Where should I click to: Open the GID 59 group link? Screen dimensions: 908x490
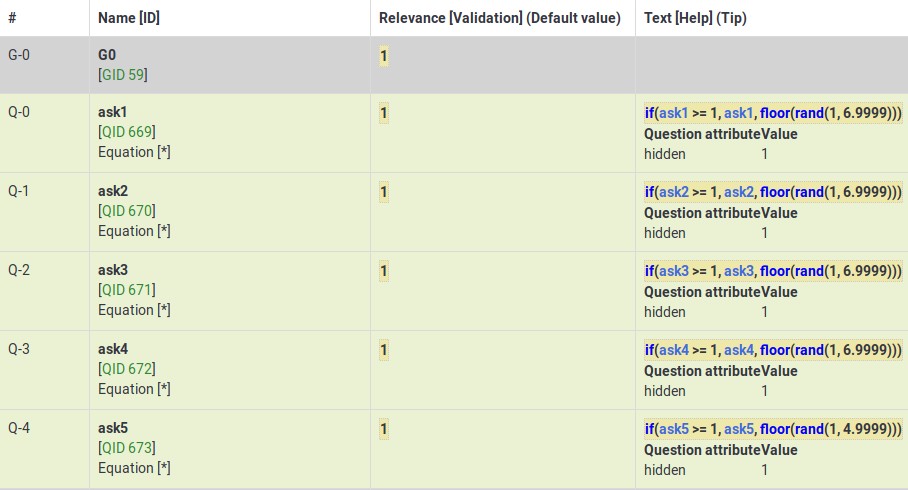(x=125, y=75)
